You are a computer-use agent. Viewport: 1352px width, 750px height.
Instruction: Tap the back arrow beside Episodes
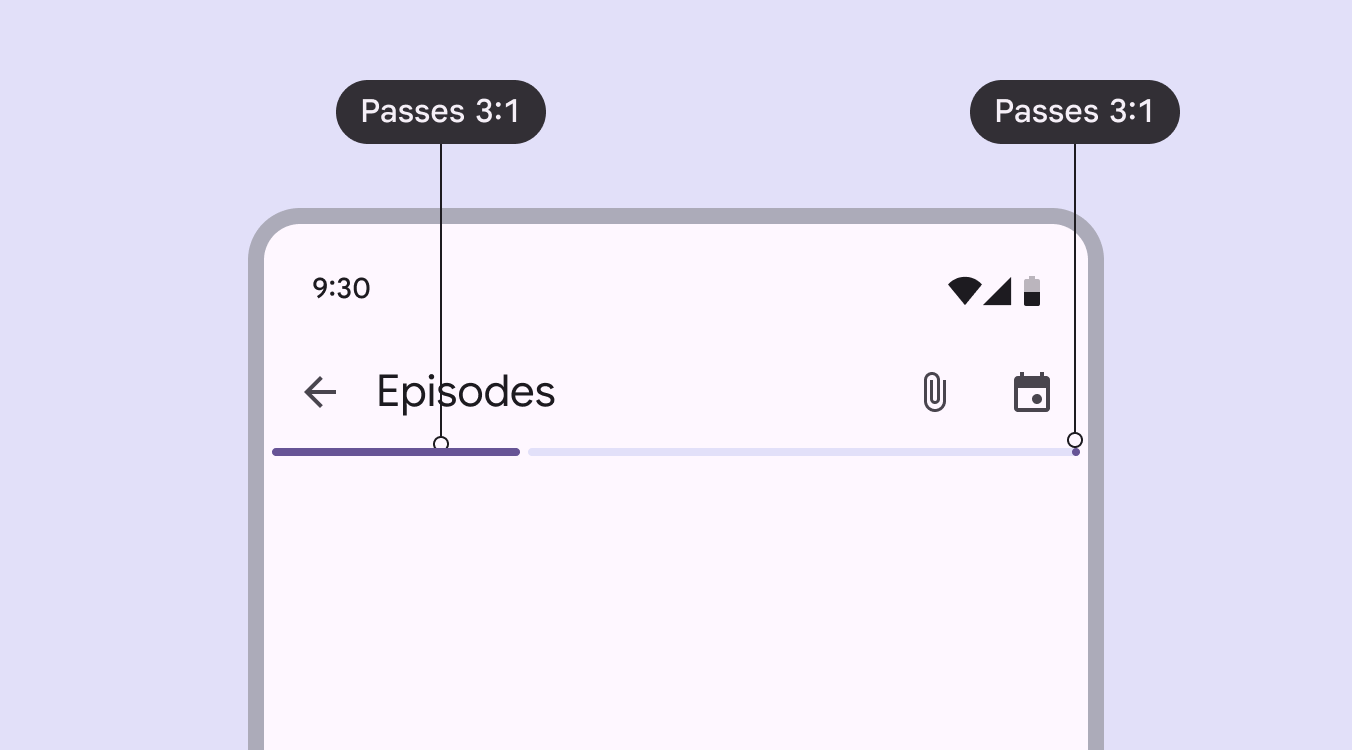coord(320,392)
